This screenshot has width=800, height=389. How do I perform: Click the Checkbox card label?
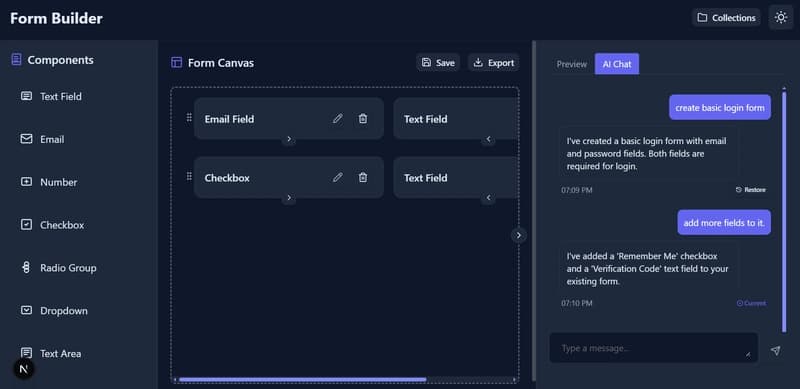coord(227,178)
